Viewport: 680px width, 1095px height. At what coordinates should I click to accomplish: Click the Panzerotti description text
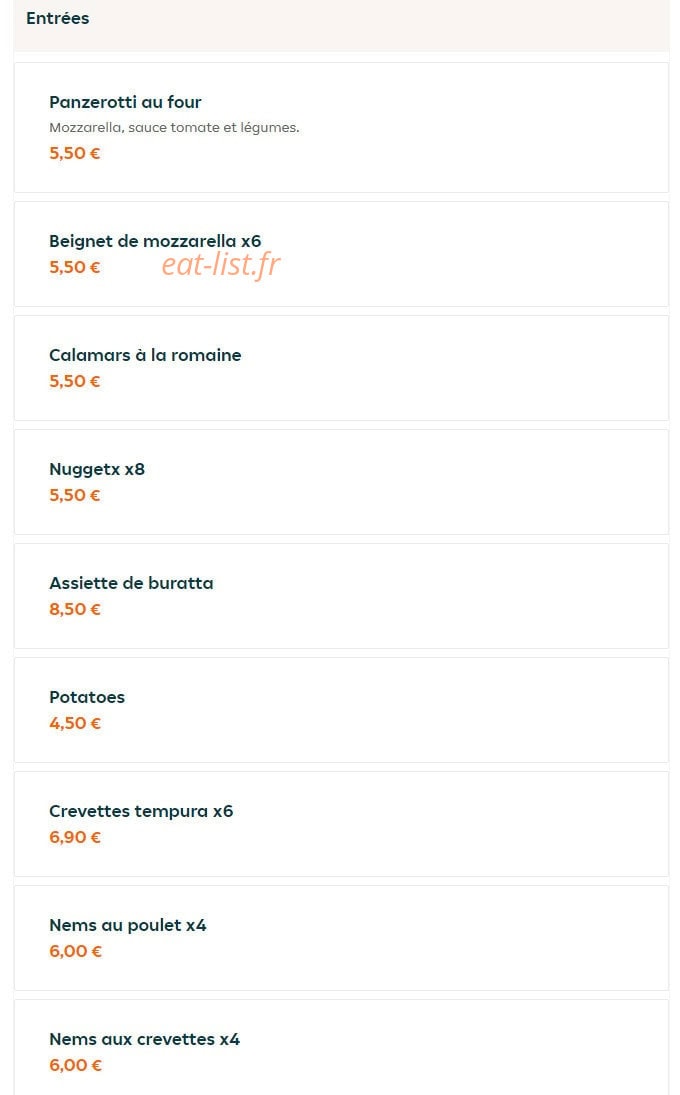tap(174, 128)
